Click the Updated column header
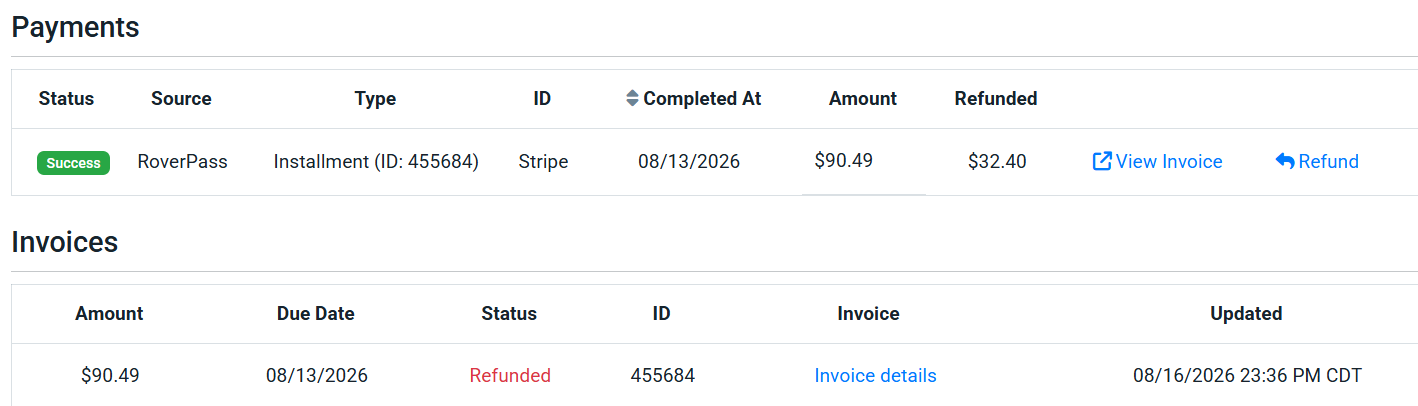The width and height of the screenshot is (1418, 406). [x=1246, y=313]
